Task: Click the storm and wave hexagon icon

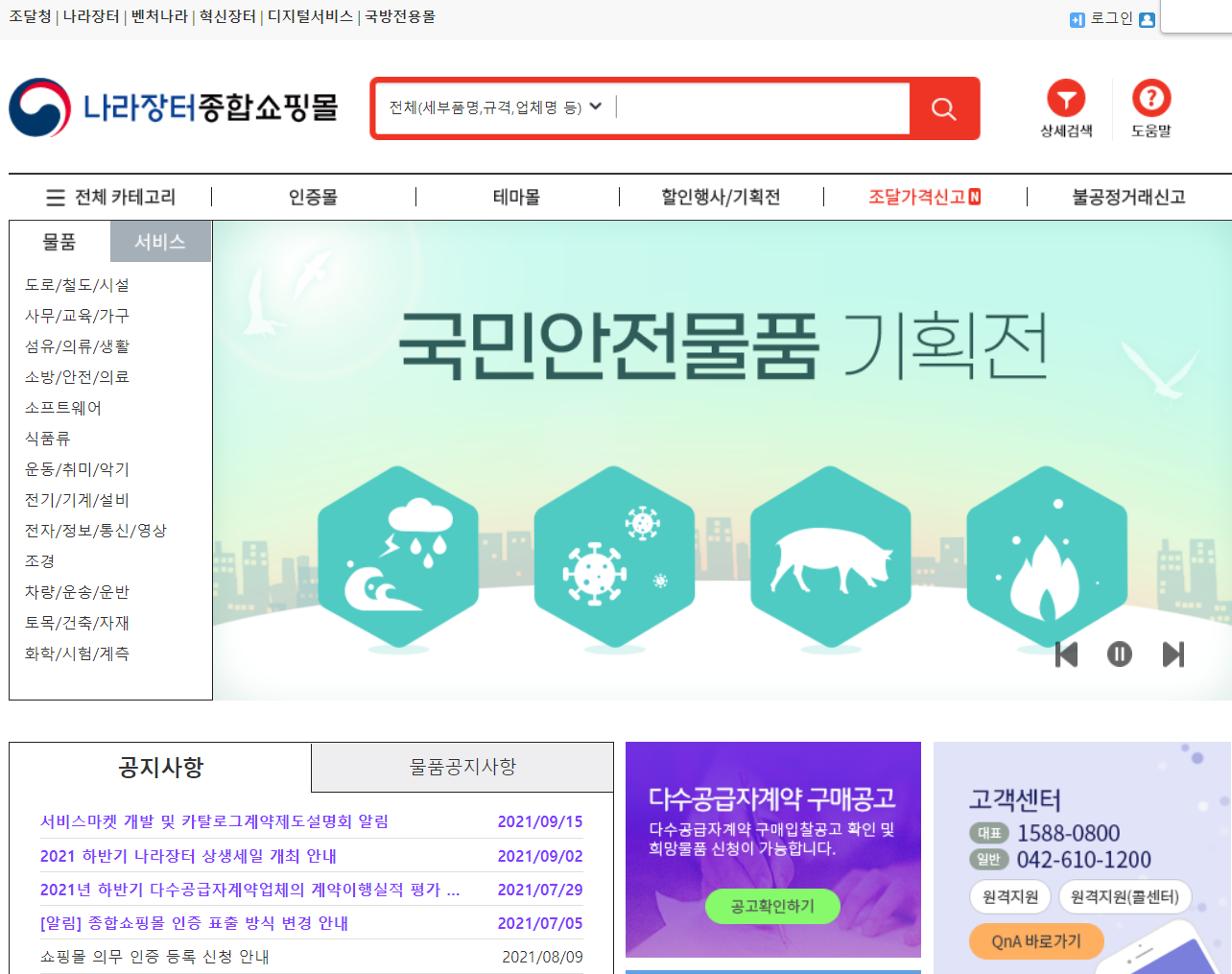Action: coord(398,556)
